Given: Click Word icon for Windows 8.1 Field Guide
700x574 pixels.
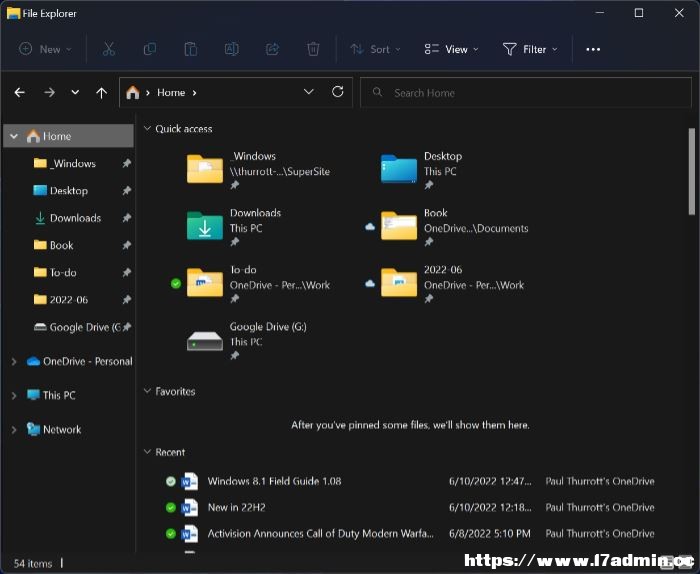Looking at the screenshot, I should 189,481.
